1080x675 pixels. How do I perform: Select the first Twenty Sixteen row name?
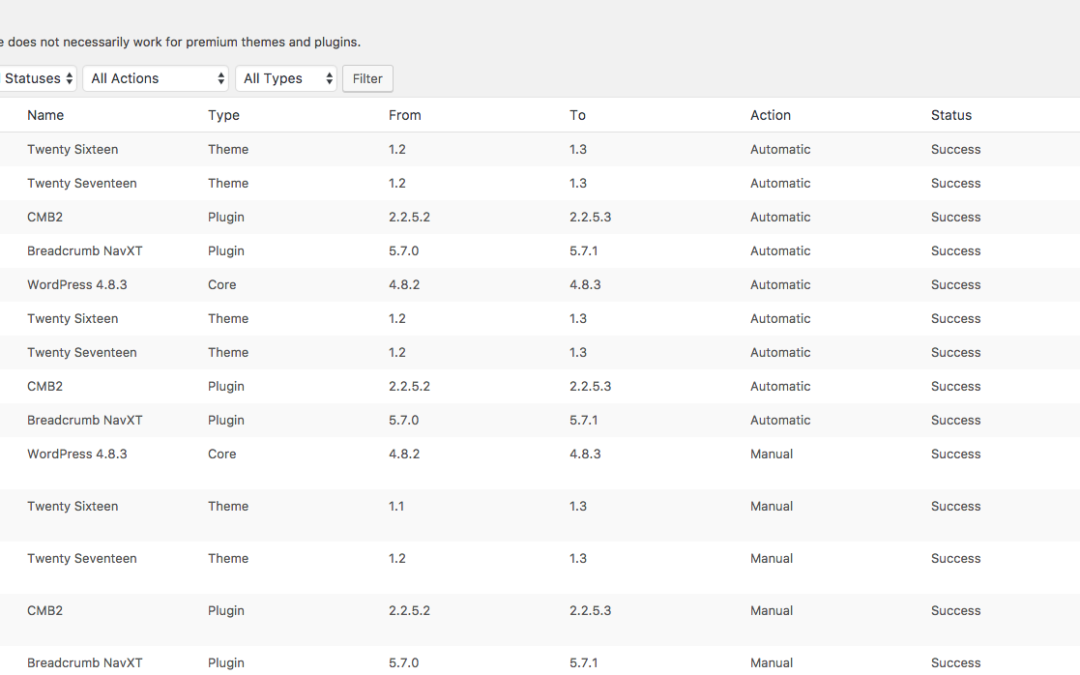point(72,149)
